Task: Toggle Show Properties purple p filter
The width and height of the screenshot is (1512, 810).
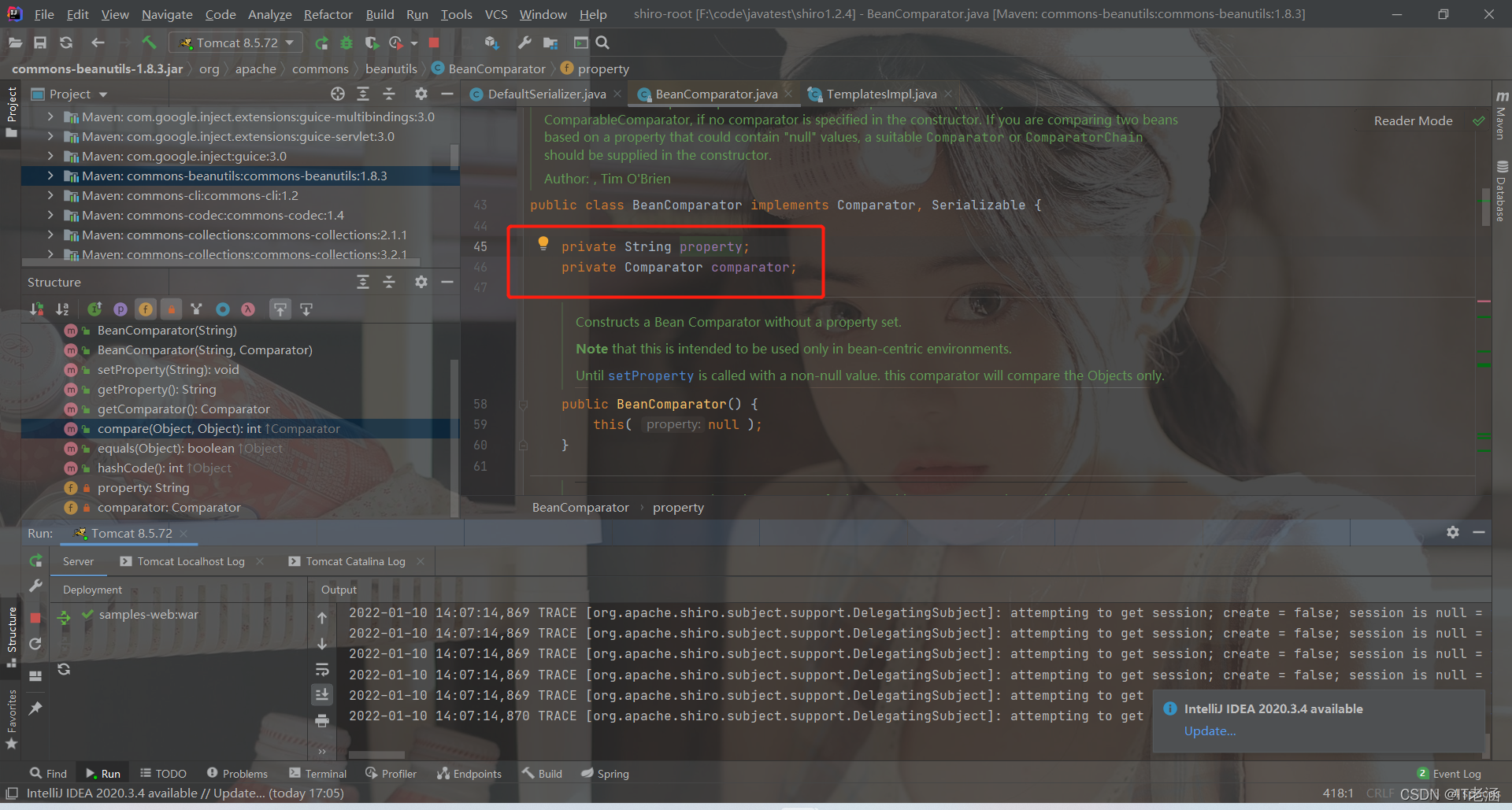Action: [x=120, y=309]
